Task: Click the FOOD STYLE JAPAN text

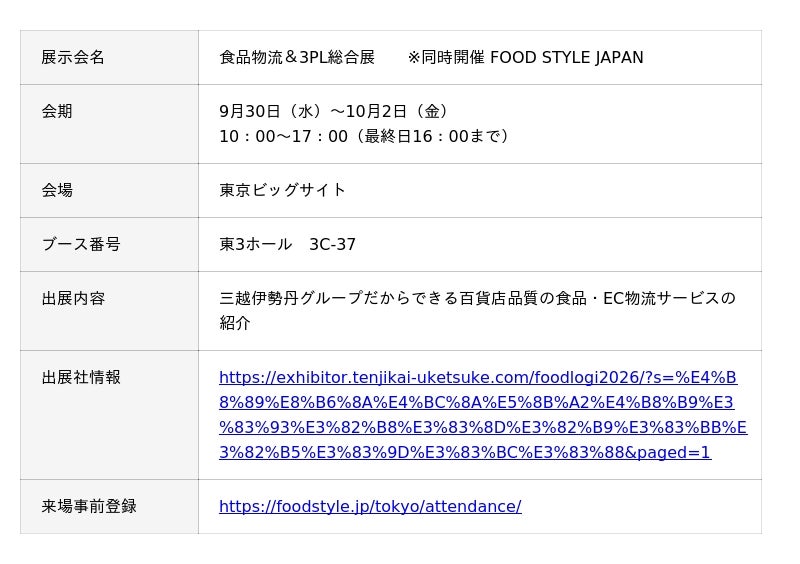Action: click(x=566, y=57)
